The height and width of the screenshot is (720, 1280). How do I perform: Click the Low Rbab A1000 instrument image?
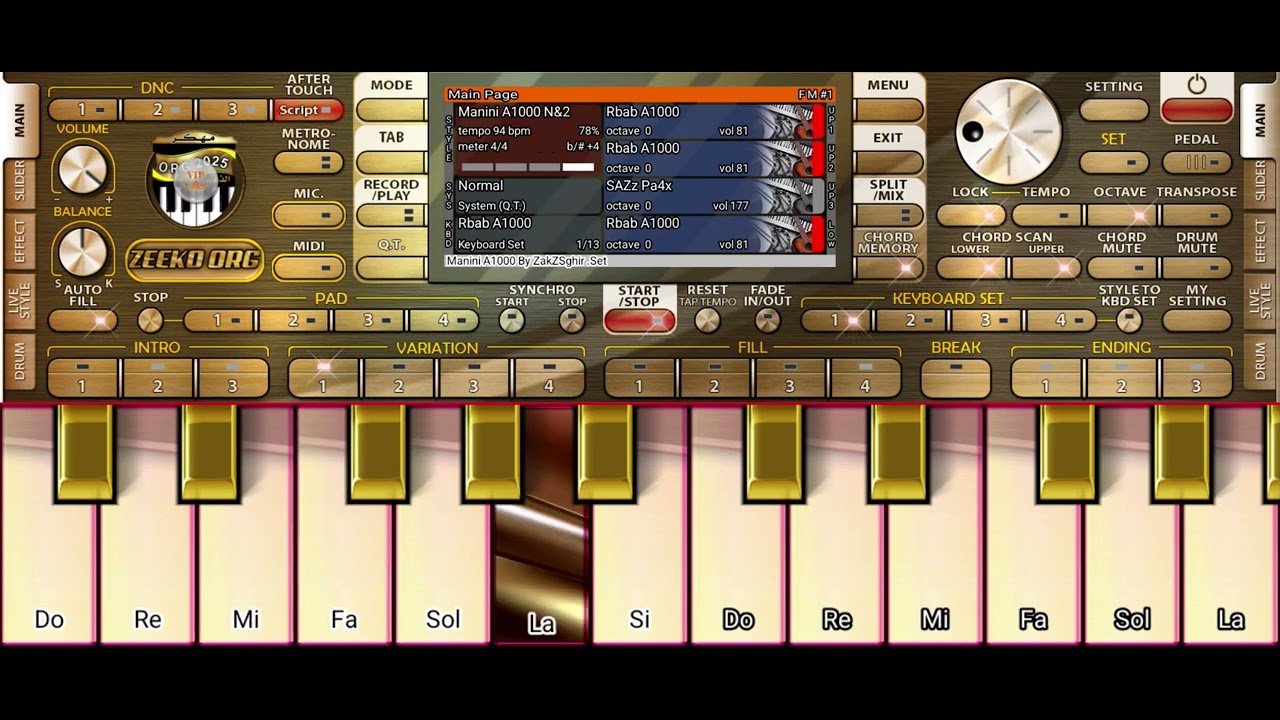[x=785, y=234]
